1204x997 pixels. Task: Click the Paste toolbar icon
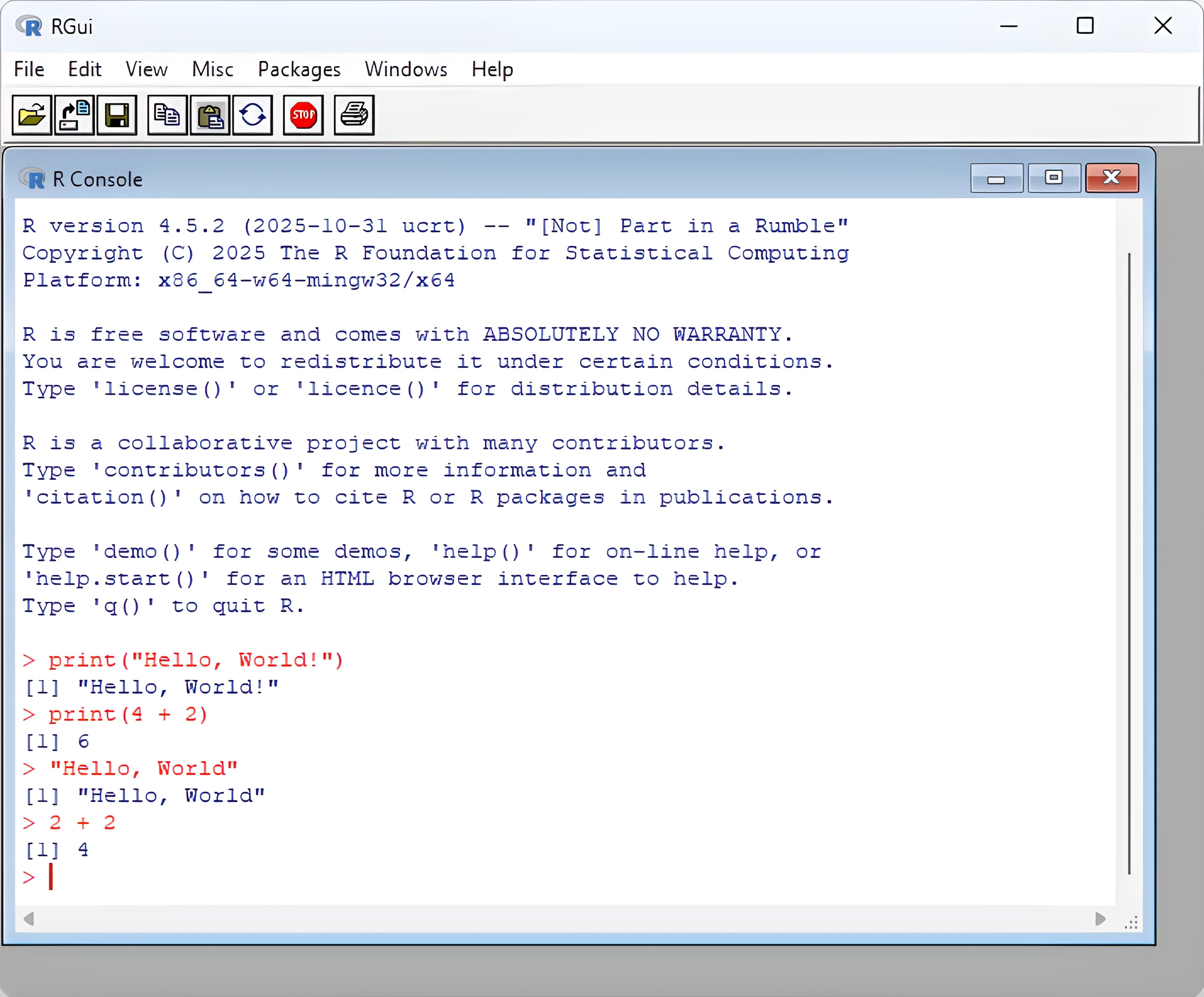[x=210, y=115]
